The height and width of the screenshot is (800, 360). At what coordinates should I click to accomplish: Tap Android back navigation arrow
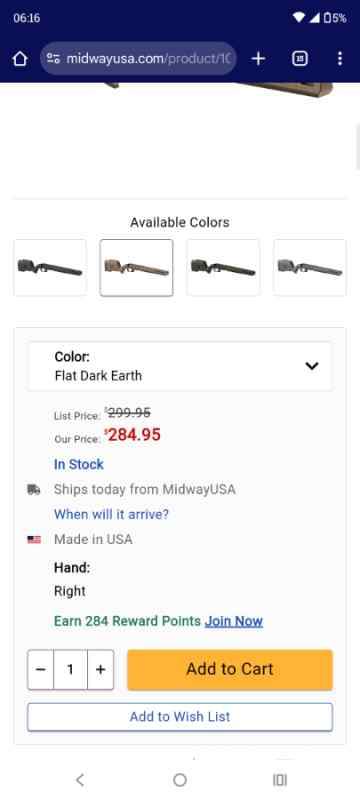pyautogui.click(x=80, y=780)
